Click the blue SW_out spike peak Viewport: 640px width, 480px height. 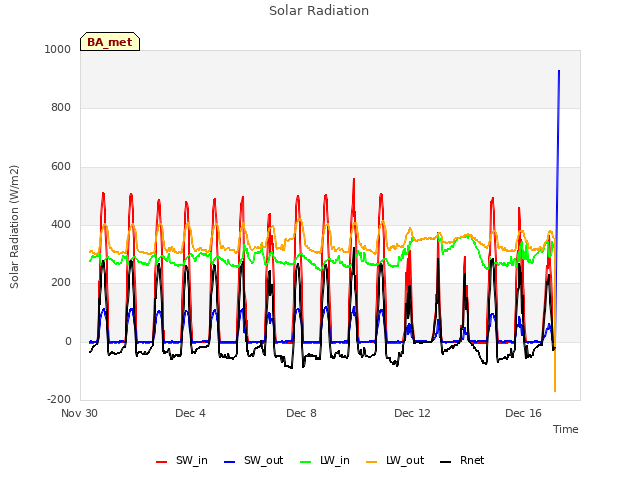click(559, 71)
